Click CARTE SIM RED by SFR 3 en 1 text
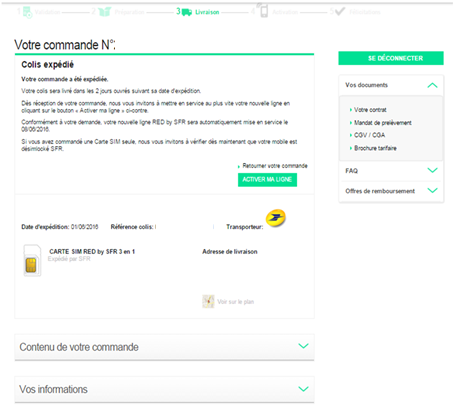Screen dimensions: 468x406 [x=92, y=252]
